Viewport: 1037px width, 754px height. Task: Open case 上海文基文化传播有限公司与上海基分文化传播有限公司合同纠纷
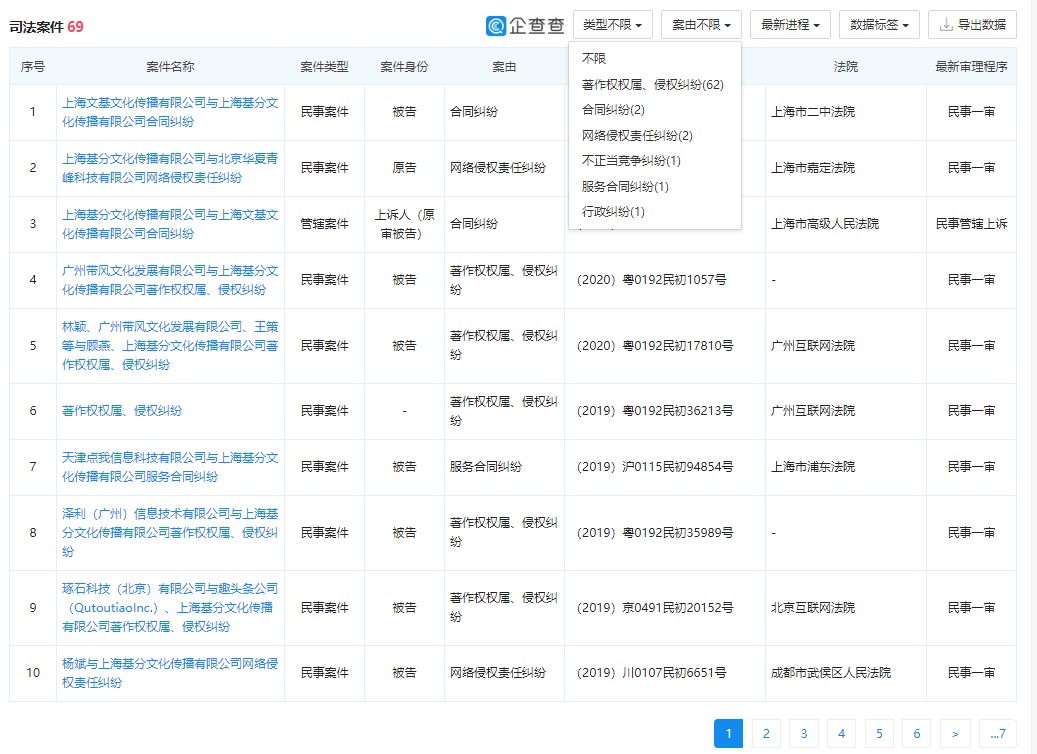click(170, 112)
